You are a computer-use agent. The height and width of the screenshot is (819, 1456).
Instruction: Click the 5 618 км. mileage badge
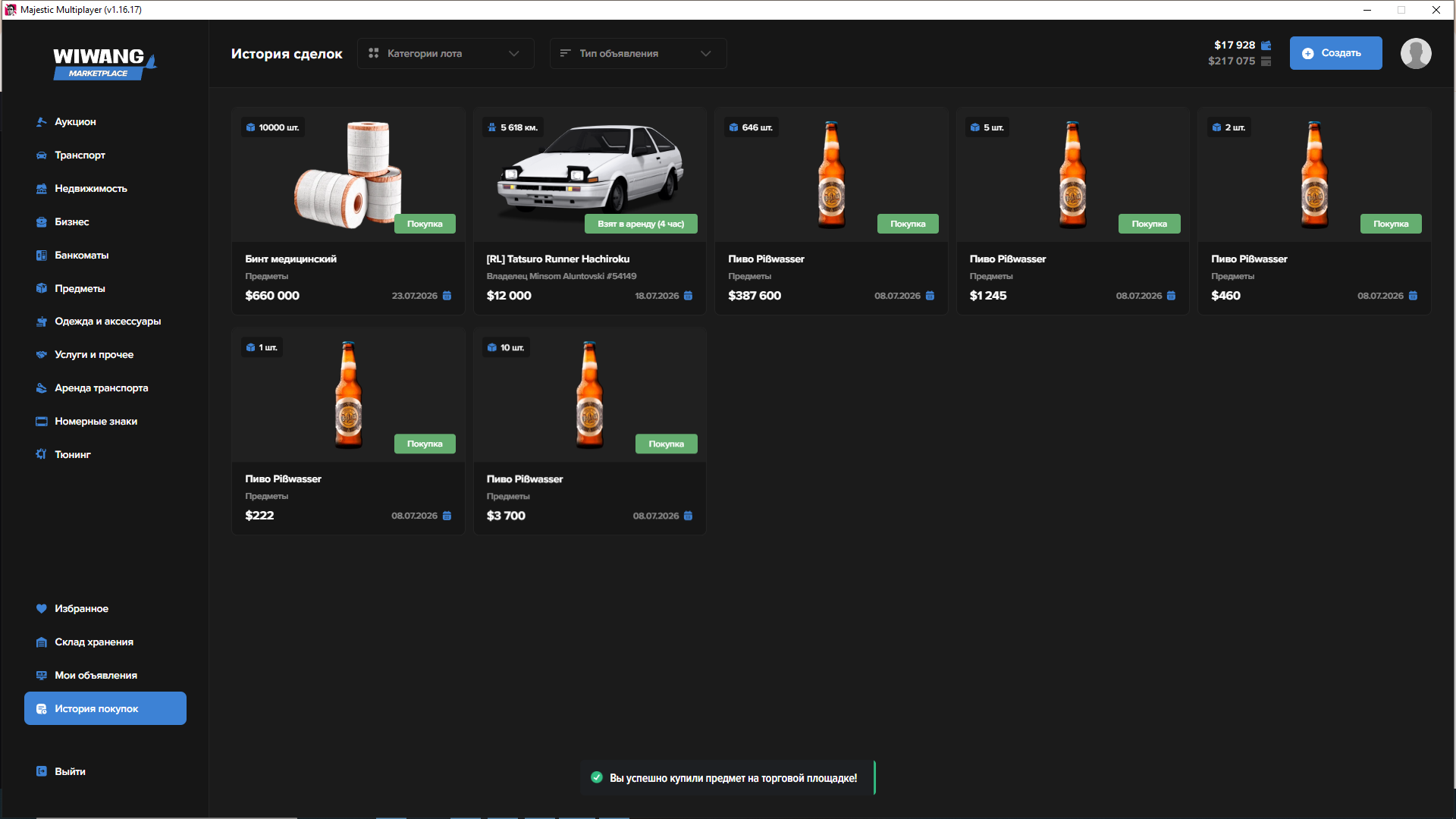tap(513, 127)
